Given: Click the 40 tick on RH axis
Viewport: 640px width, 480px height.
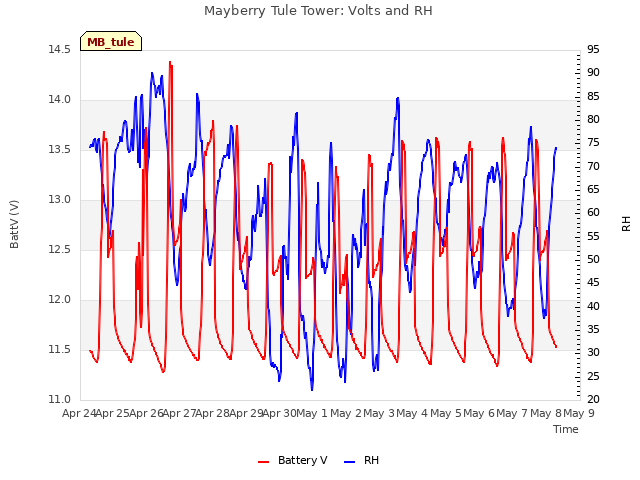Looking at the screenshot, I should click(x=593, y=306).
